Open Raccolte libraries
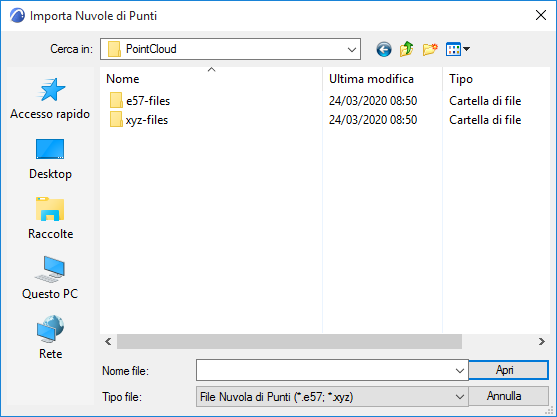This screenshot has width=557, height=417. pyautogui.click(x=50, y=219)
